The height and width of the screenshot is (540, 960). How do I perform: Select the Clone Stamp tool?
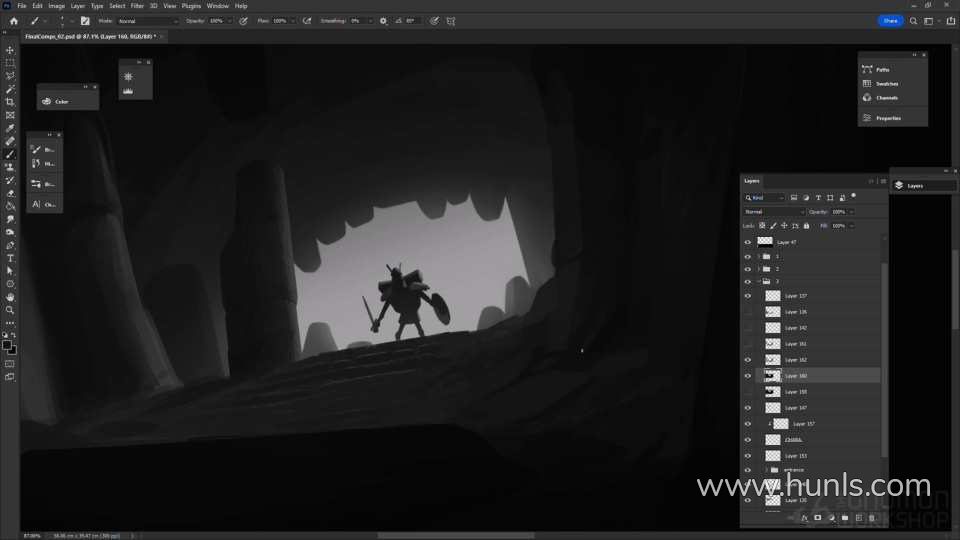(10, 167)
